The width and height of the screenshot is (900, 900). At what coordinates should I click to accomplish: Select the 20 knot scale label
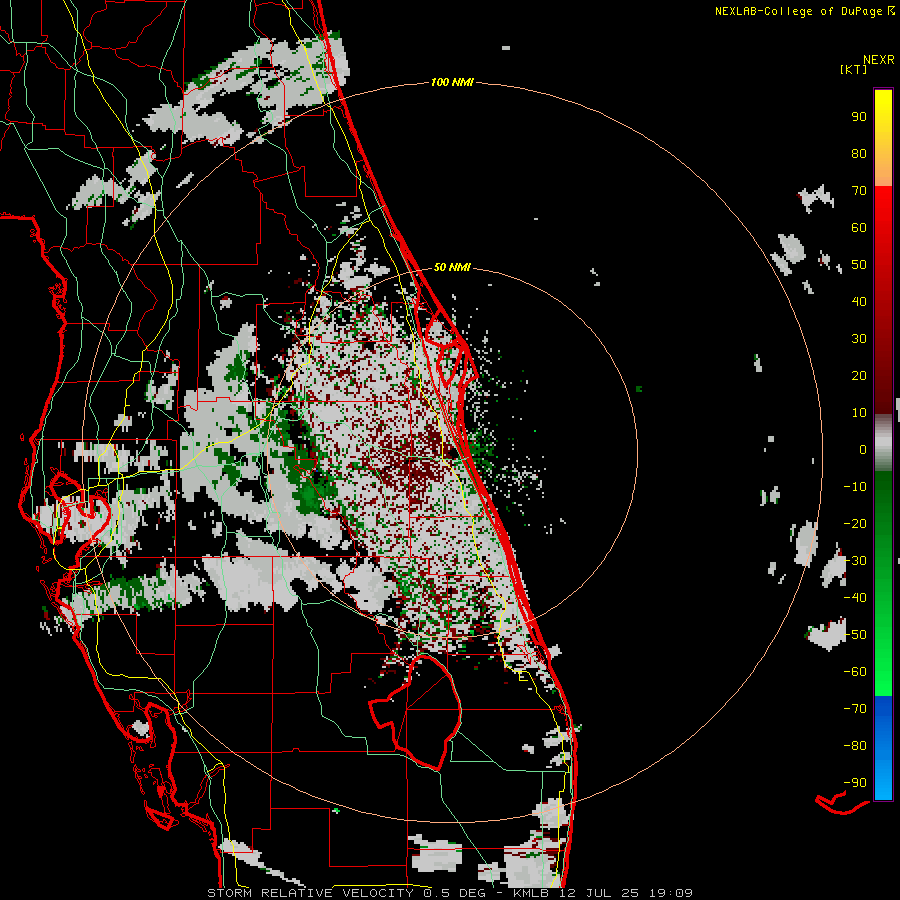tap(859, 375)
